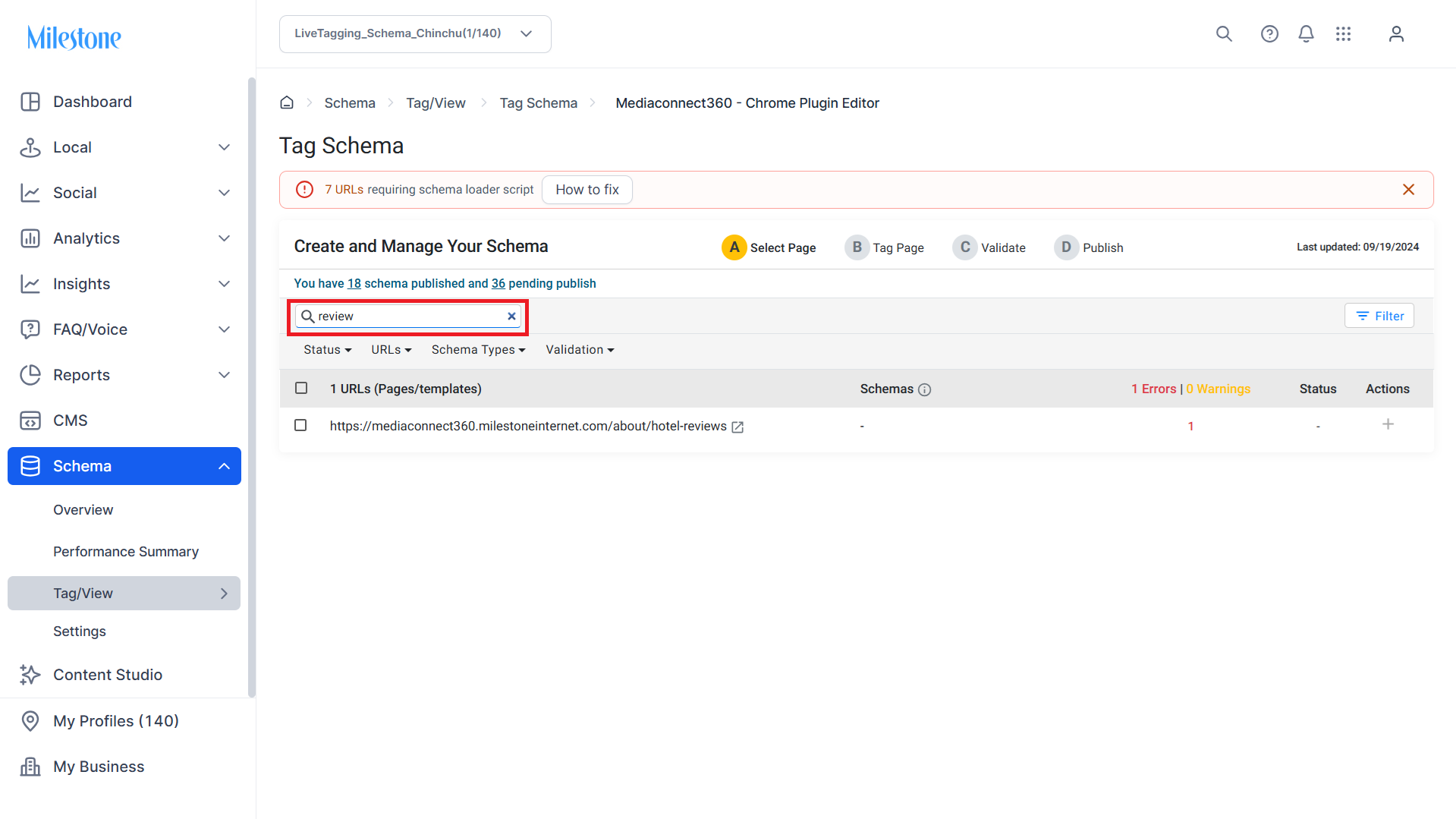Click the My Profiles location pin icon
The width and height of the screenshot is (1456, 819).
(30, 721)
